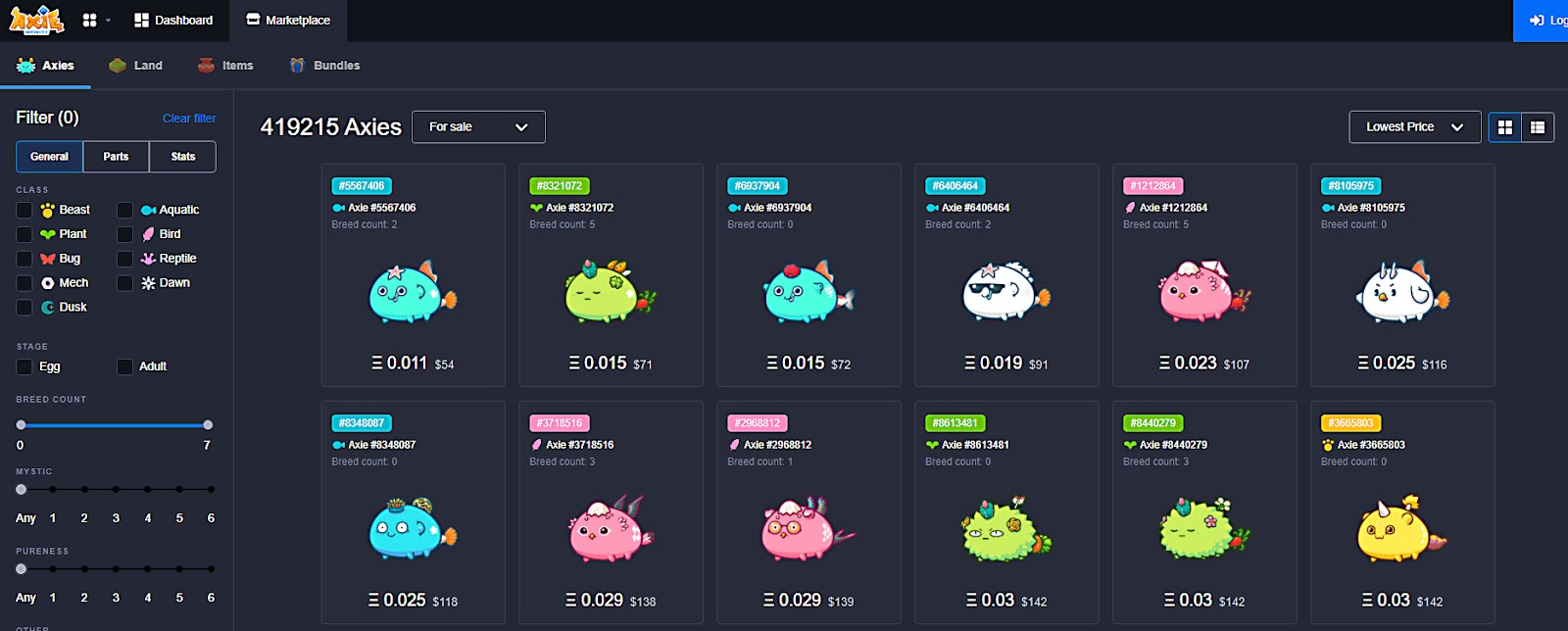Switch to list view layout
1568x631 pixels.
click(x=1538, y=127)
